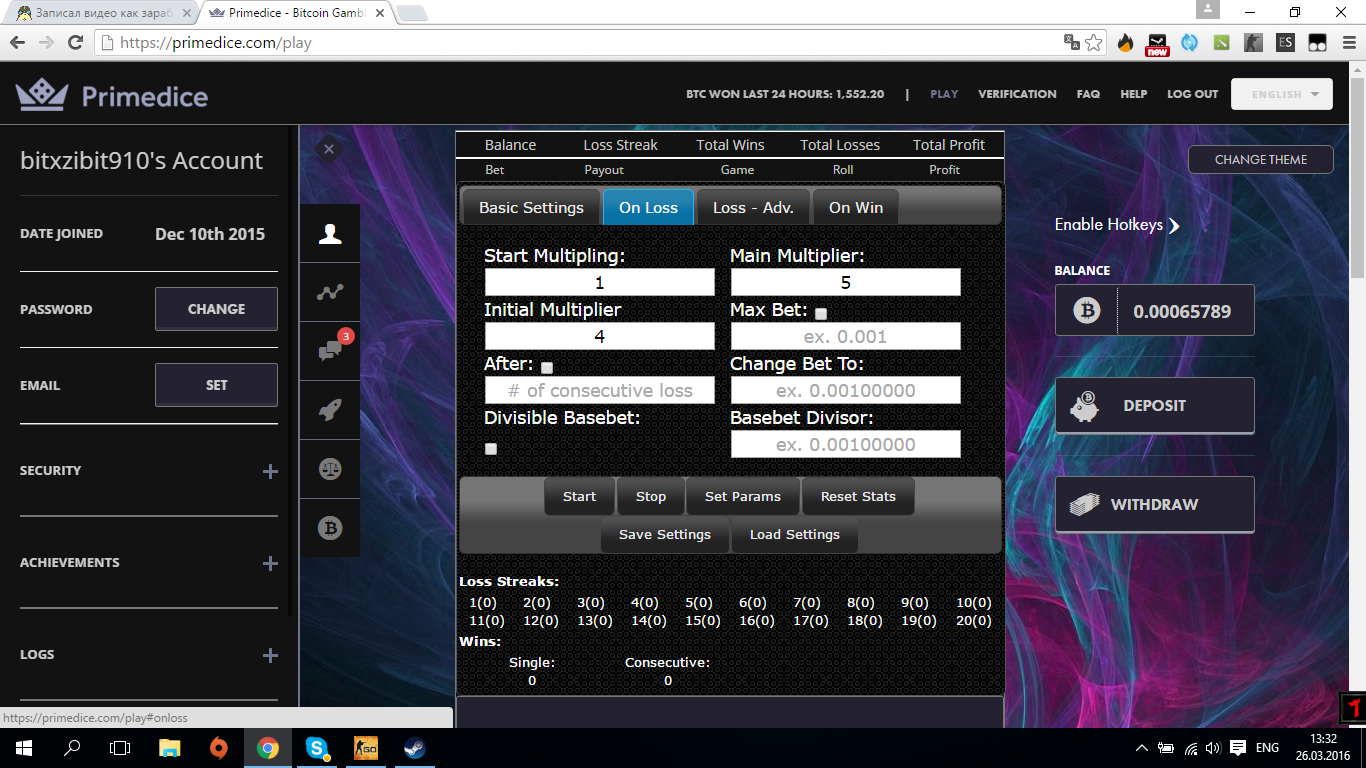Expand the Security section
The image size is (1366, 768).
pos(270,471)
